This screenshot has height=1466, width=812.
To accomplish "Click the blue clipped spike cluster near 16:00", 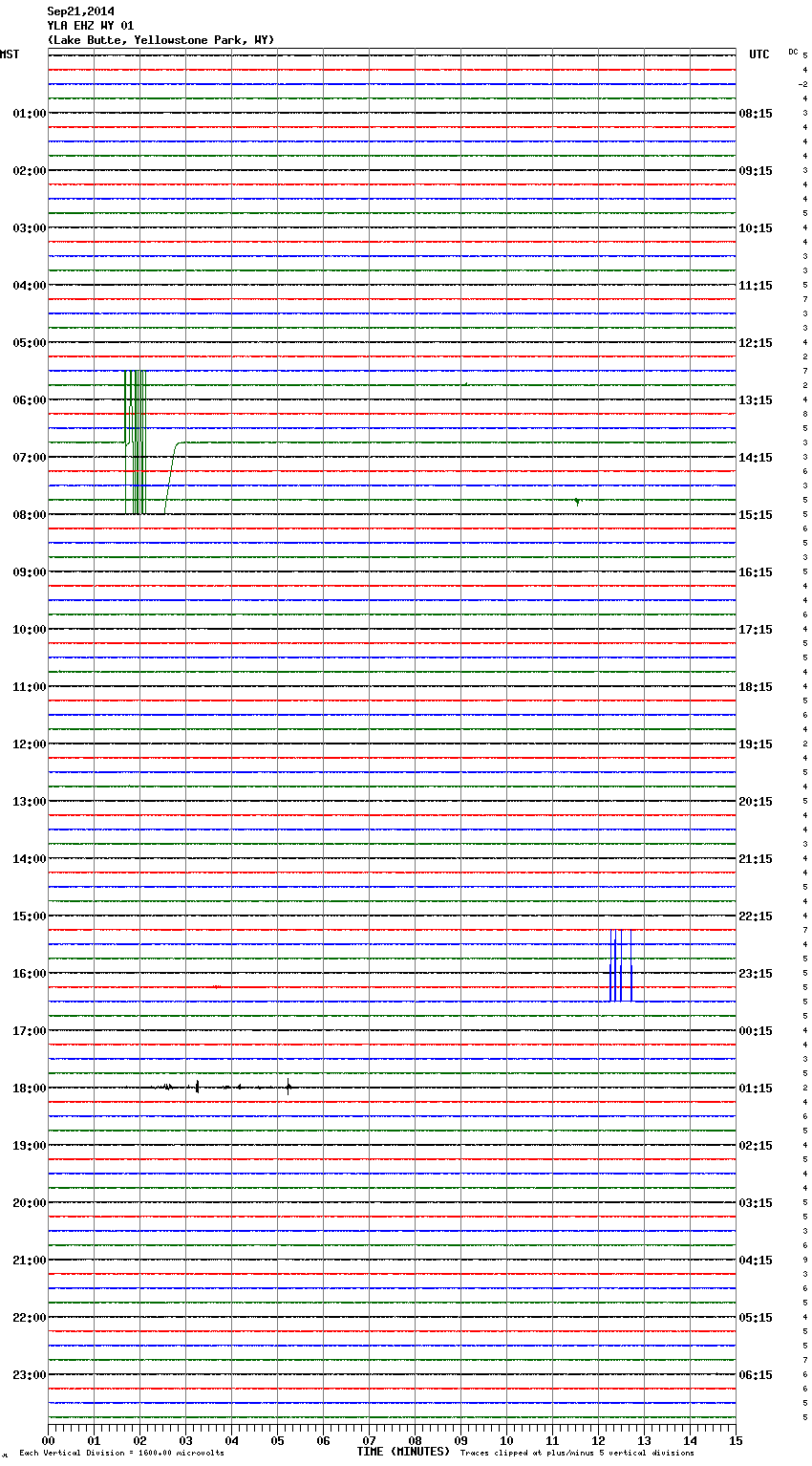I will [x=621, y=965].
